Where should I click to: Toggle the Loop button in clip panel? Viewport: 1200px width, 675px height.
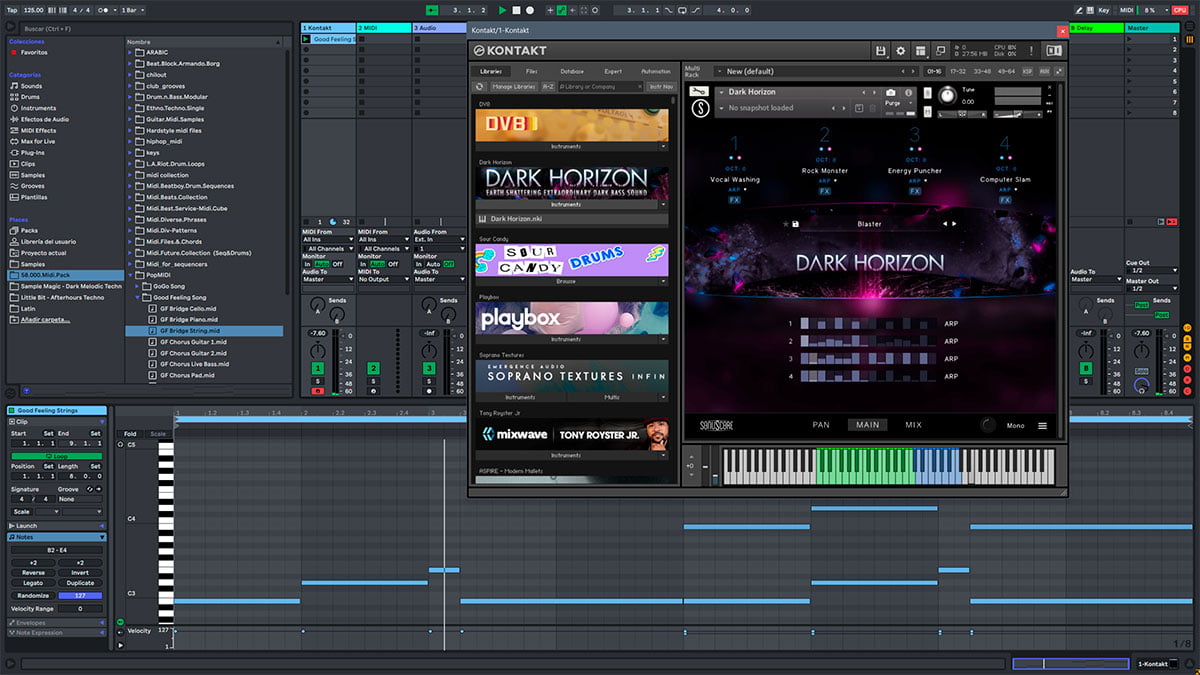(56, 456)
